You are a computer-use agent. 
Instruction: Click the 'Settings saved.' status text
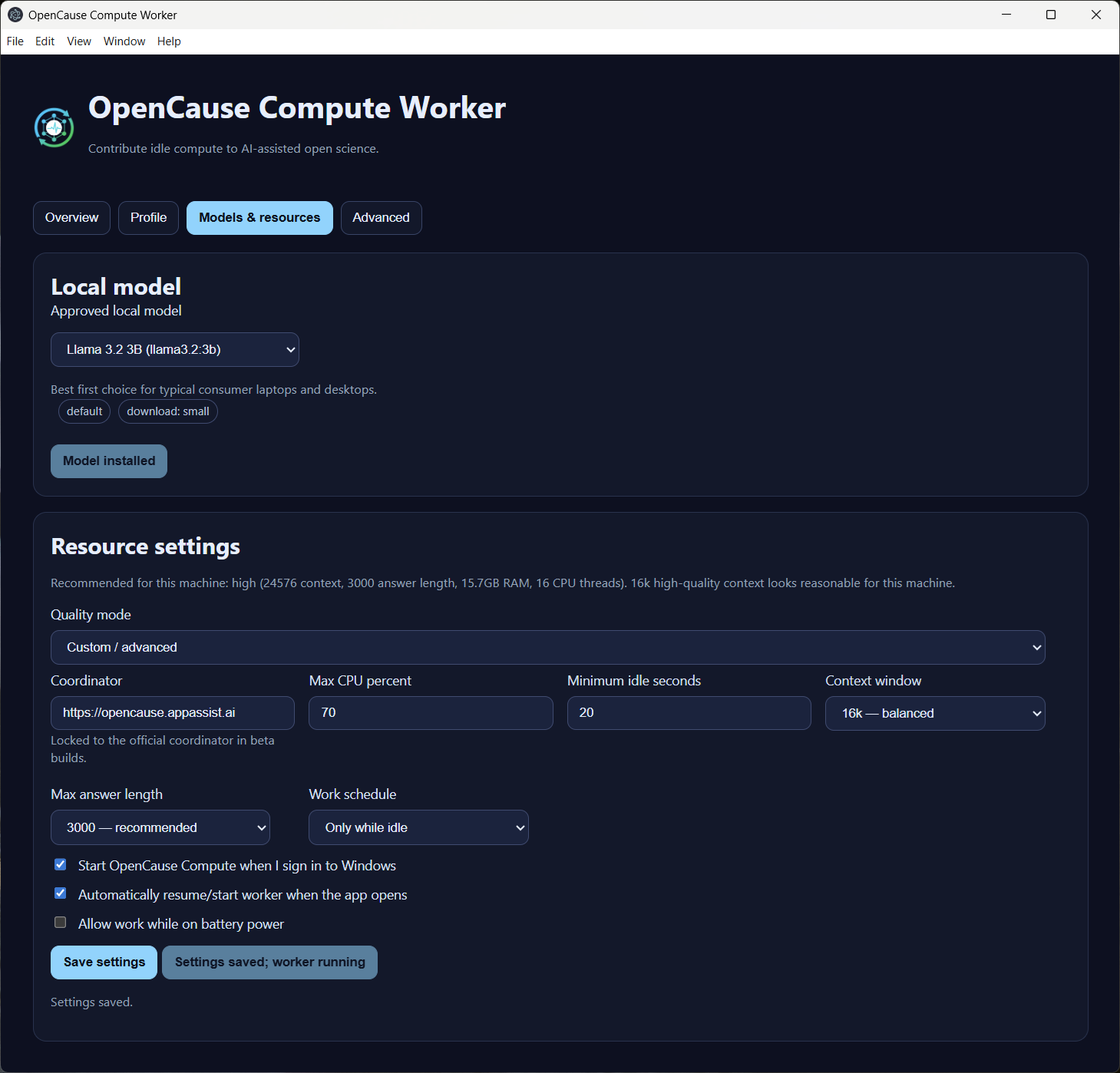click(92, 1002)
